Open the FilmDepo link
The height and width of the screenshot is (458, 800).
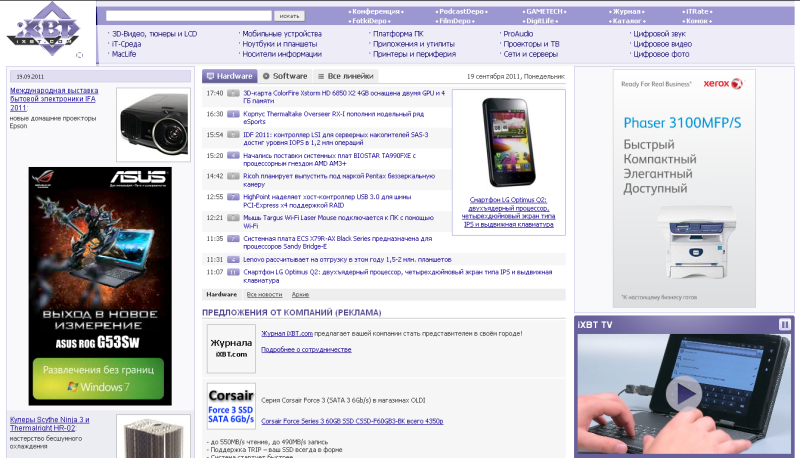coord(455,21)
